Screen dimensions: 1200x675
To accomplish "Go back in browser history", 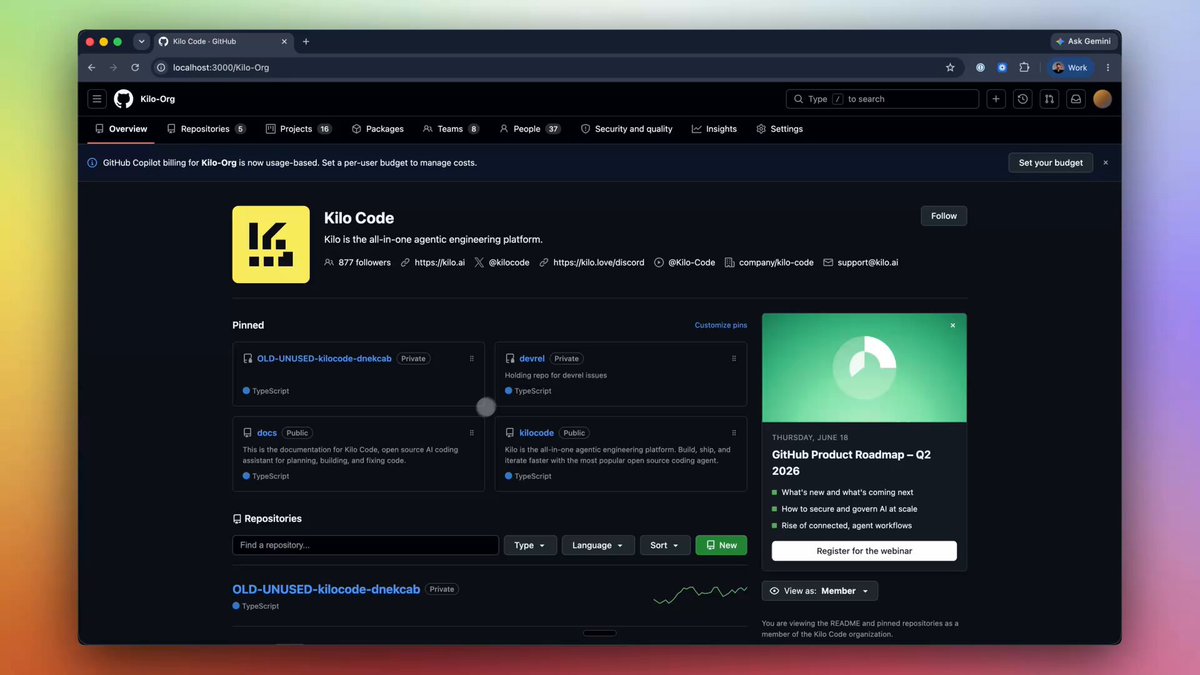I will [x=92, y=68].
